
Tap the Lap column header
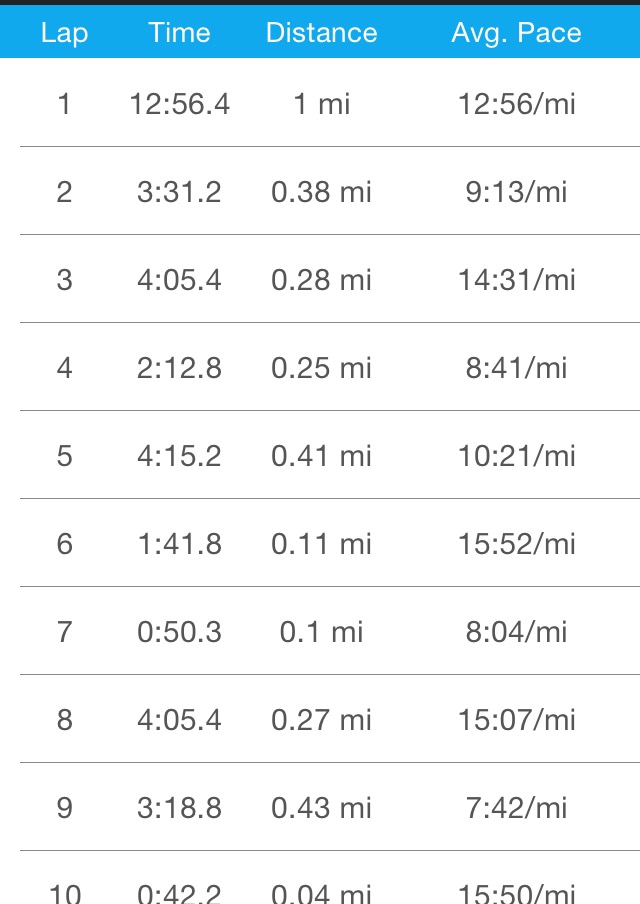[x=64, y=33]
